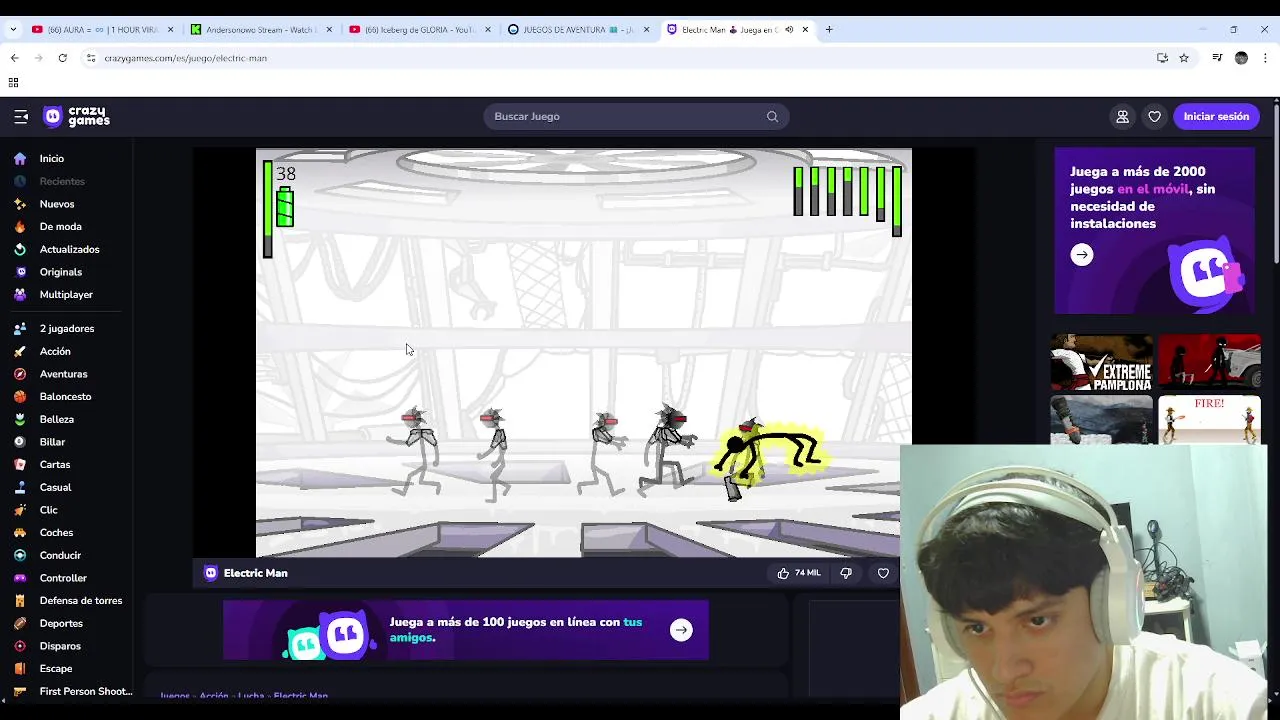Open First Person Shooter category
The height and width of the screenshot is (720, 1280).
pyautogui.click(x=85, y=692)
